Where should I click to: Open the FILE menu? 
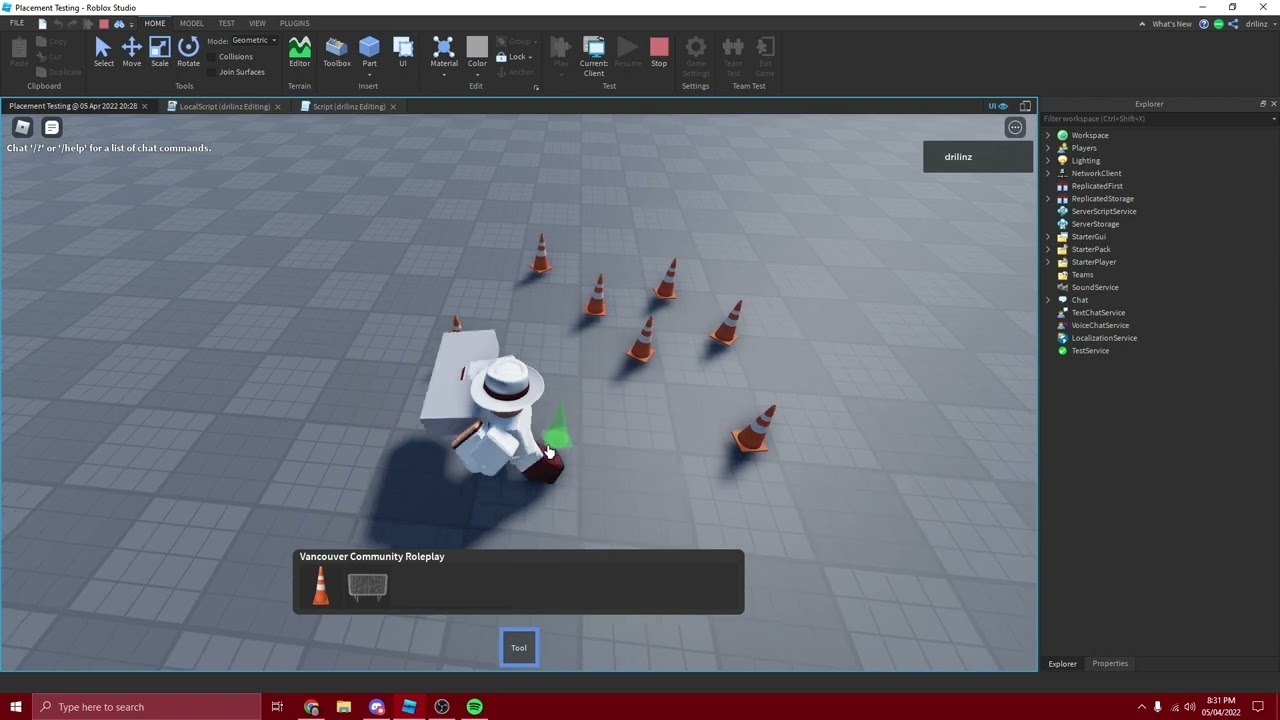tap(17, 23)
